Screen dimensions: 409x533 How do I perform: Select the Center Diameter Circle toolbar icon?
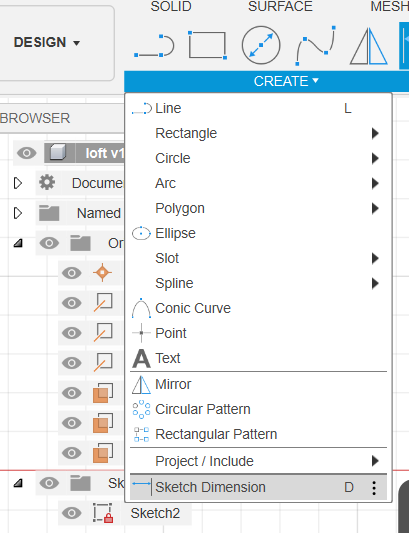(x=261, y=45)
